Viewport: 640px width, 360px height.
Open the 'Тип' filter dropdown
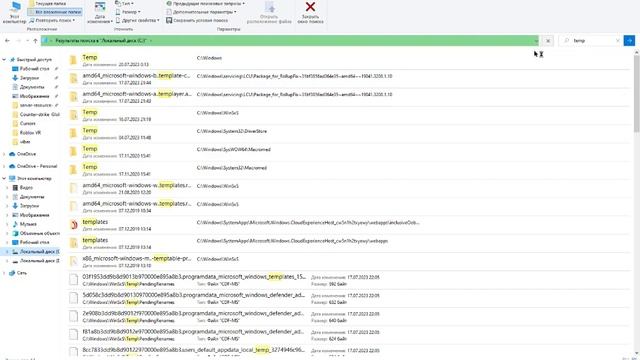pyautogui.click(x=124, y=4)
